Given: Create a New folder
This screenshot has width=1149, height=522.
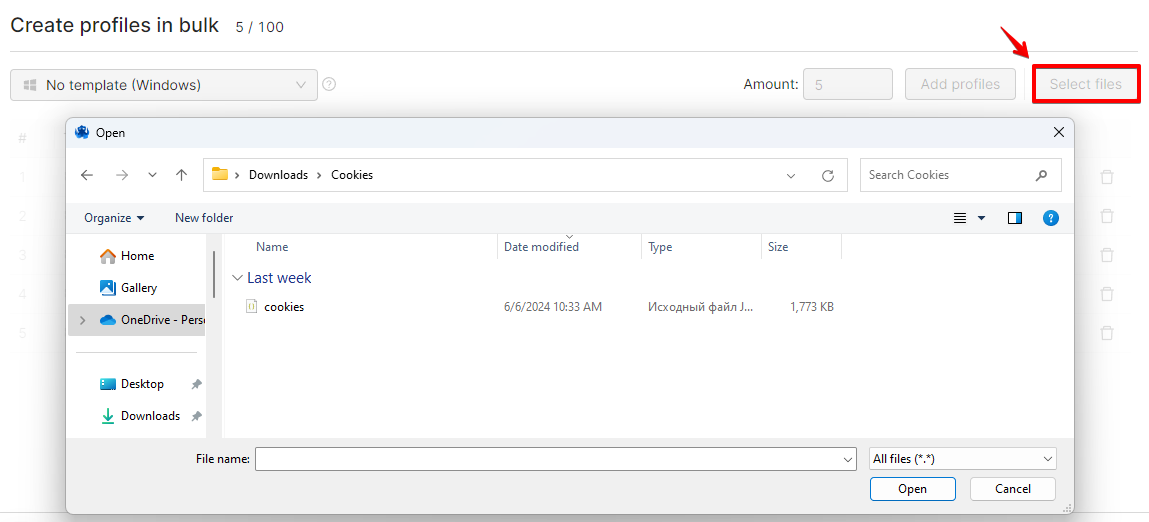Looking at the screenshot, I should pos(204,218).
